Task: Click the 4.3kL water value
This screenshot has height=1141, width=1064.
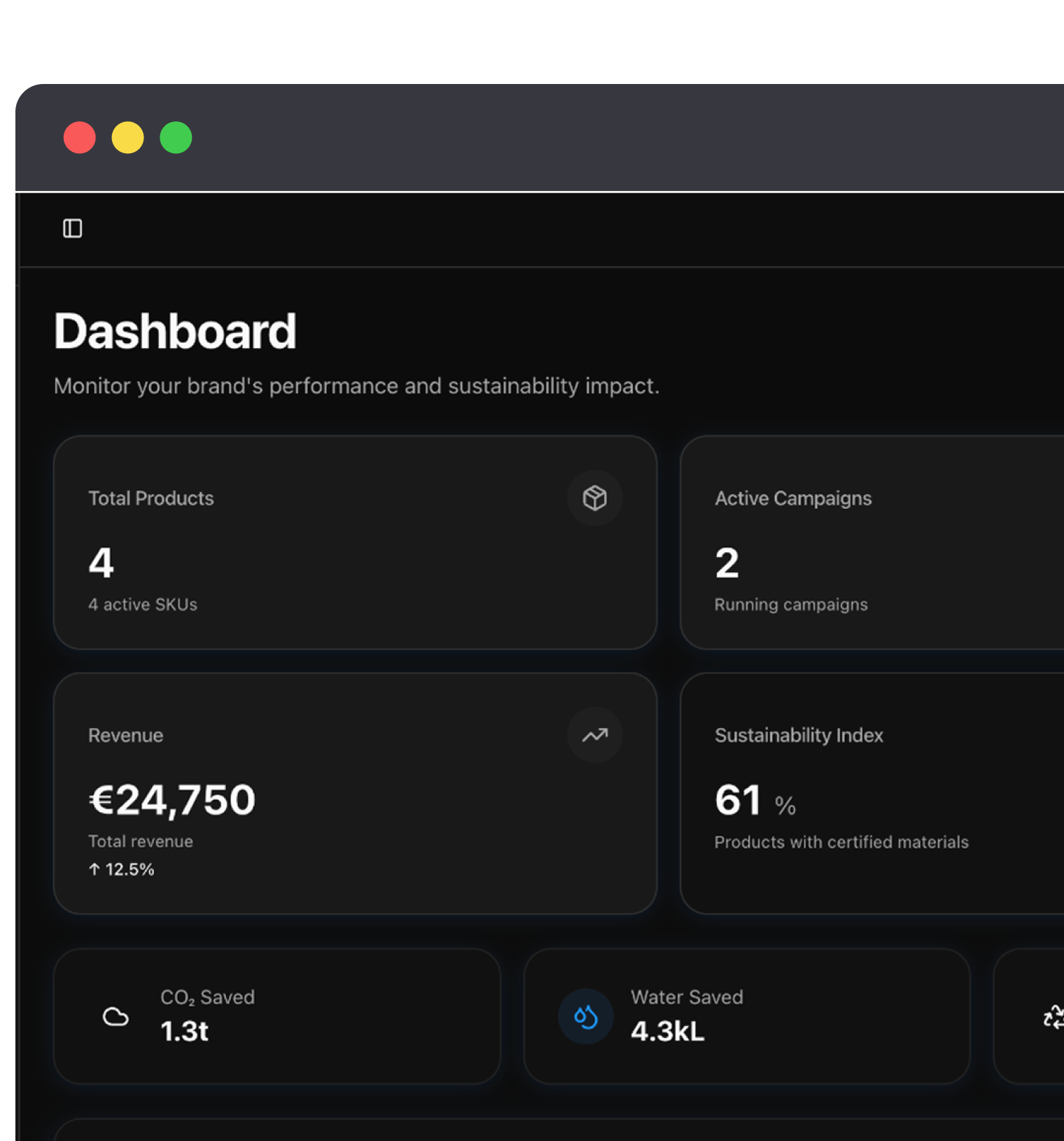Action: tap(668, 1032)
